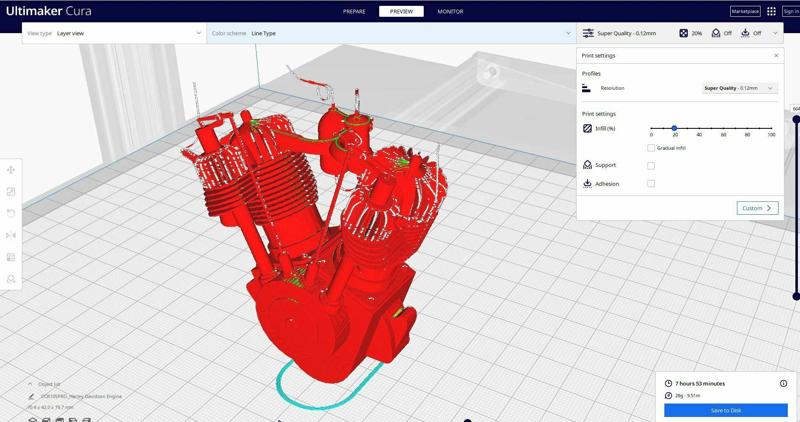
Task: Select the Scale tool in left toolbar
Action: tap(11, 192)
